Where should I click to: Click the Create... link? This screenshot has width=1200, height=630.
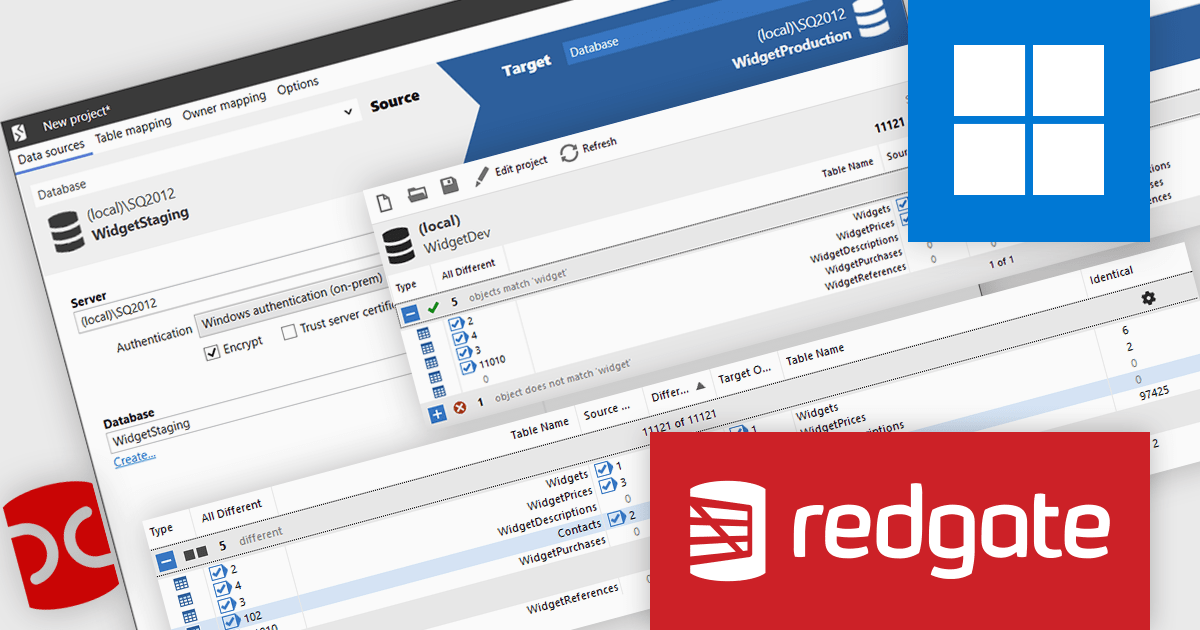point(135,458)
